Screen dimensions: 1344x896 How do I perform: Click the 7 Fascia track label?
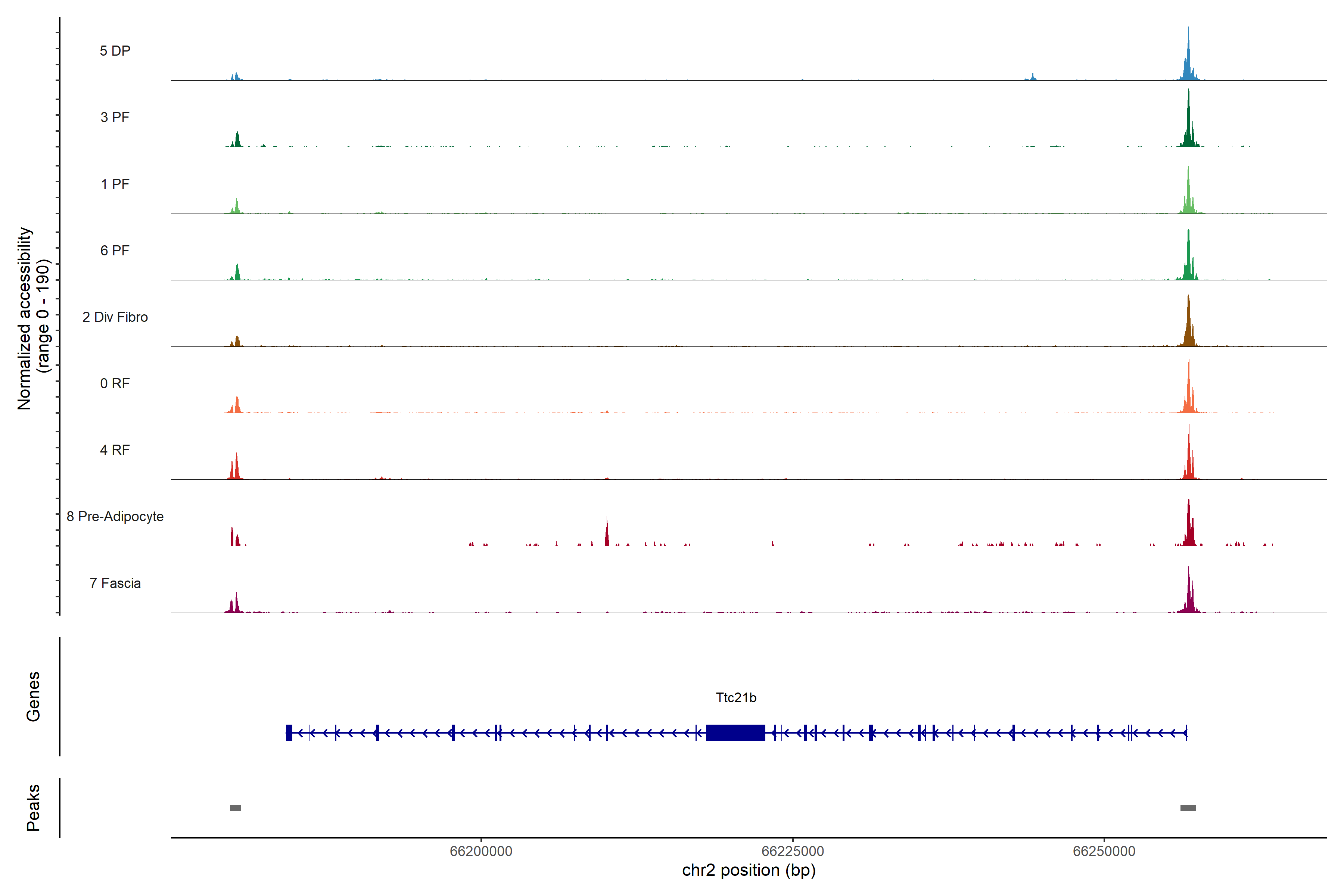coord(115,583)
